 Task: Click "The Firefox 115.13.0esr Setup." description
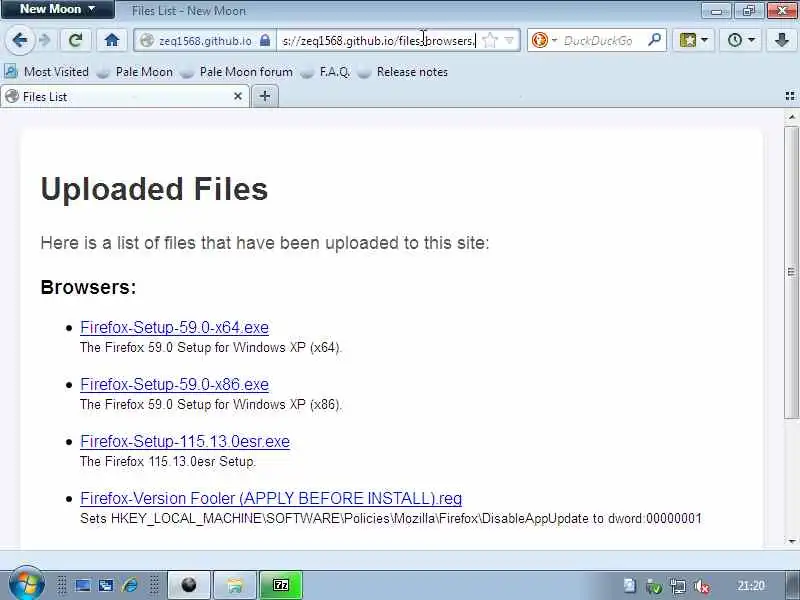coord(168,461)
